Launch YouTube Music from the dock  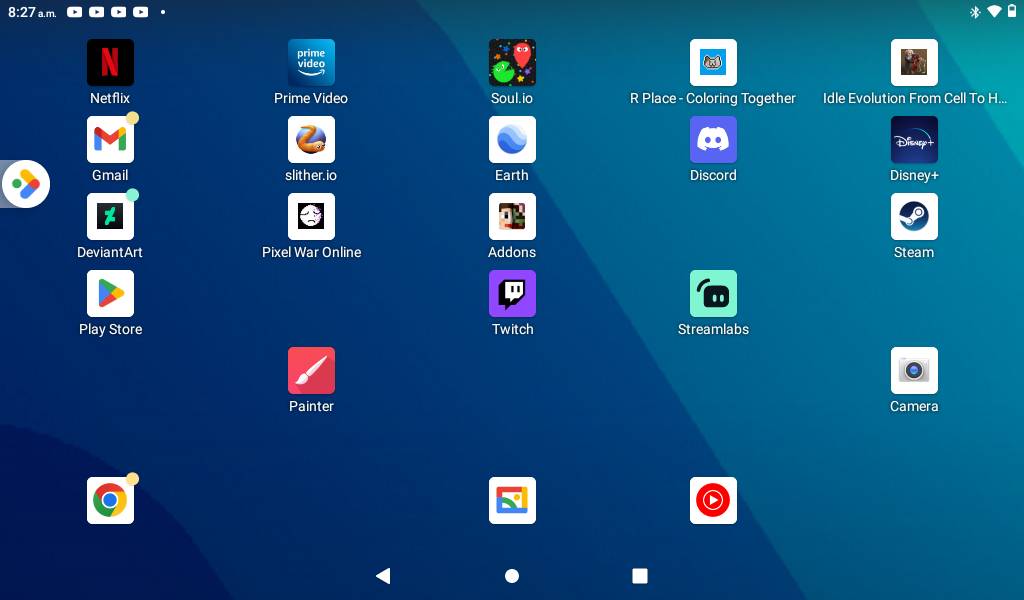coord(713,501)
